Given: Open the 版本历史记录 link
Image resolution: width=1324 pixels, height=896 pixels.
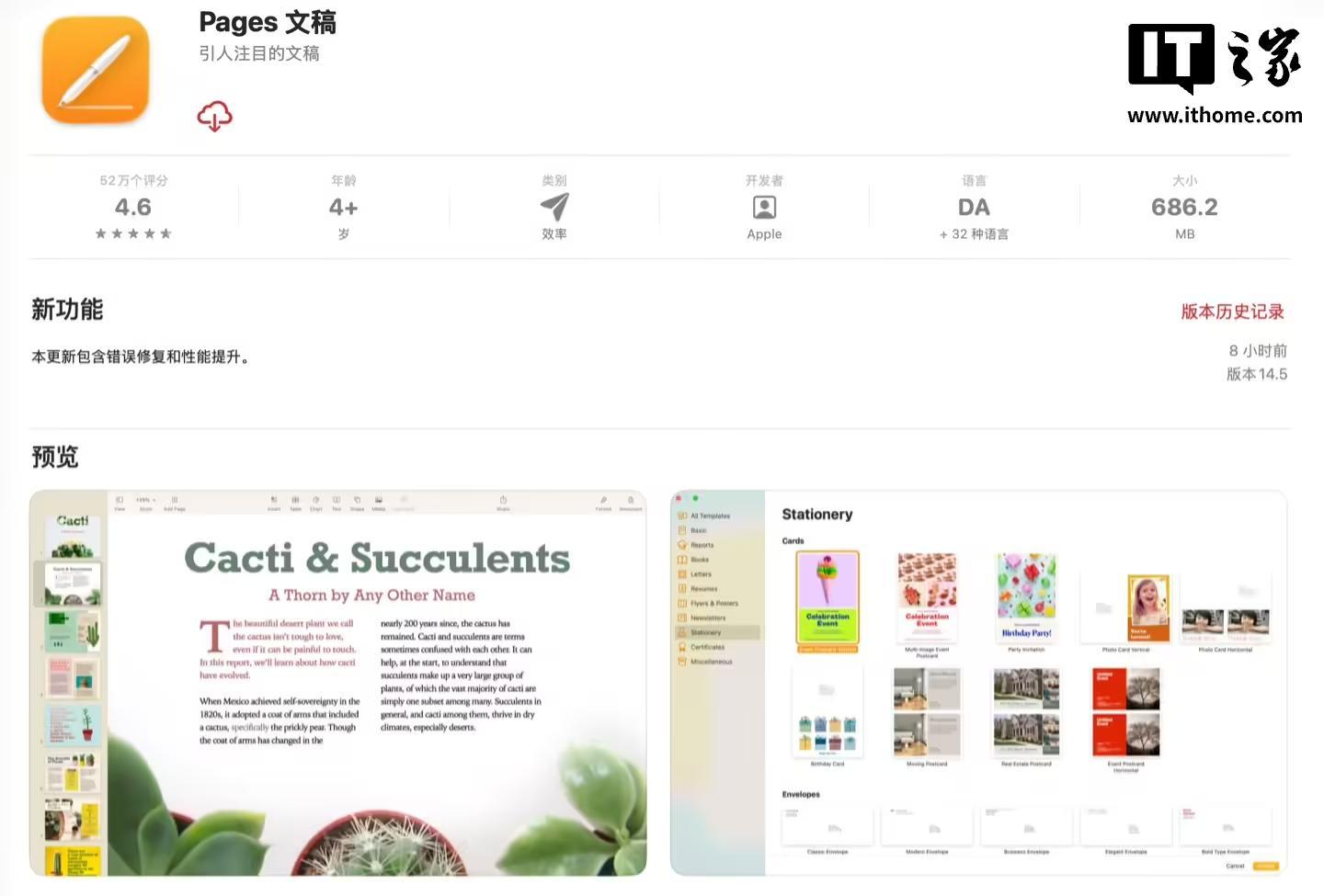Looking at the screenshot, I should tap(1232, 312).
